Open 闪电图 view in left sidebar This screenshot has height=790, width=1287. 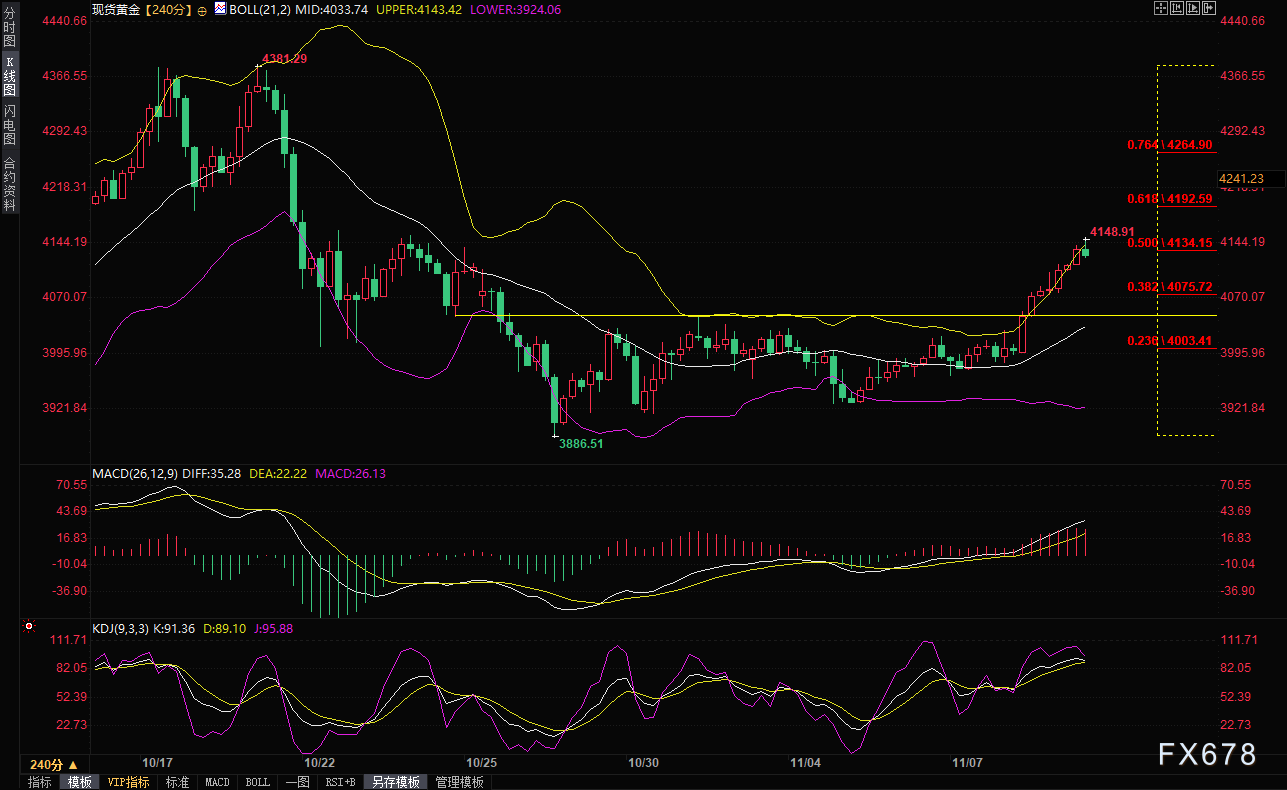tap(9, 124)
